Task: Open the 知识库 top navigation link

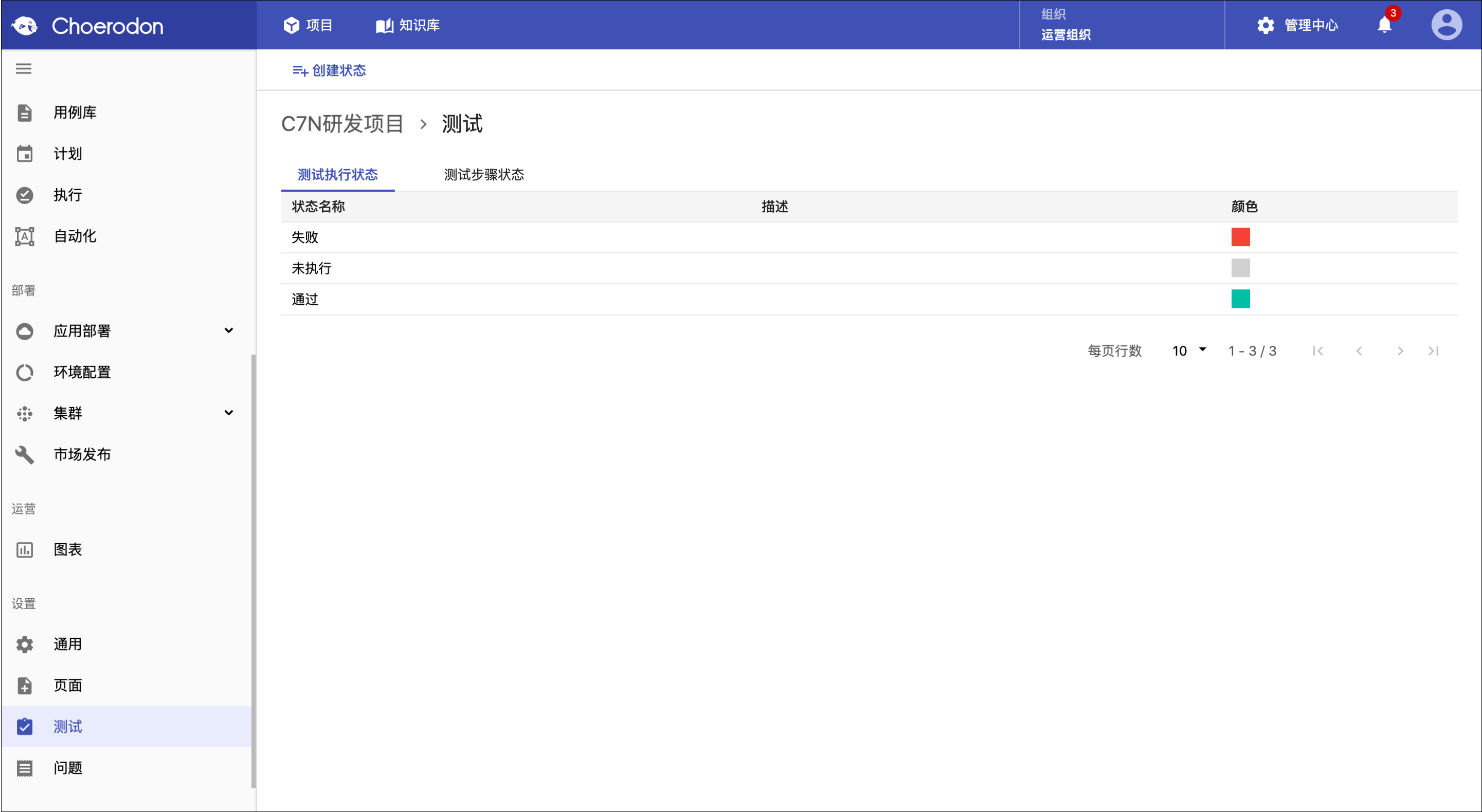Action: 408,25
